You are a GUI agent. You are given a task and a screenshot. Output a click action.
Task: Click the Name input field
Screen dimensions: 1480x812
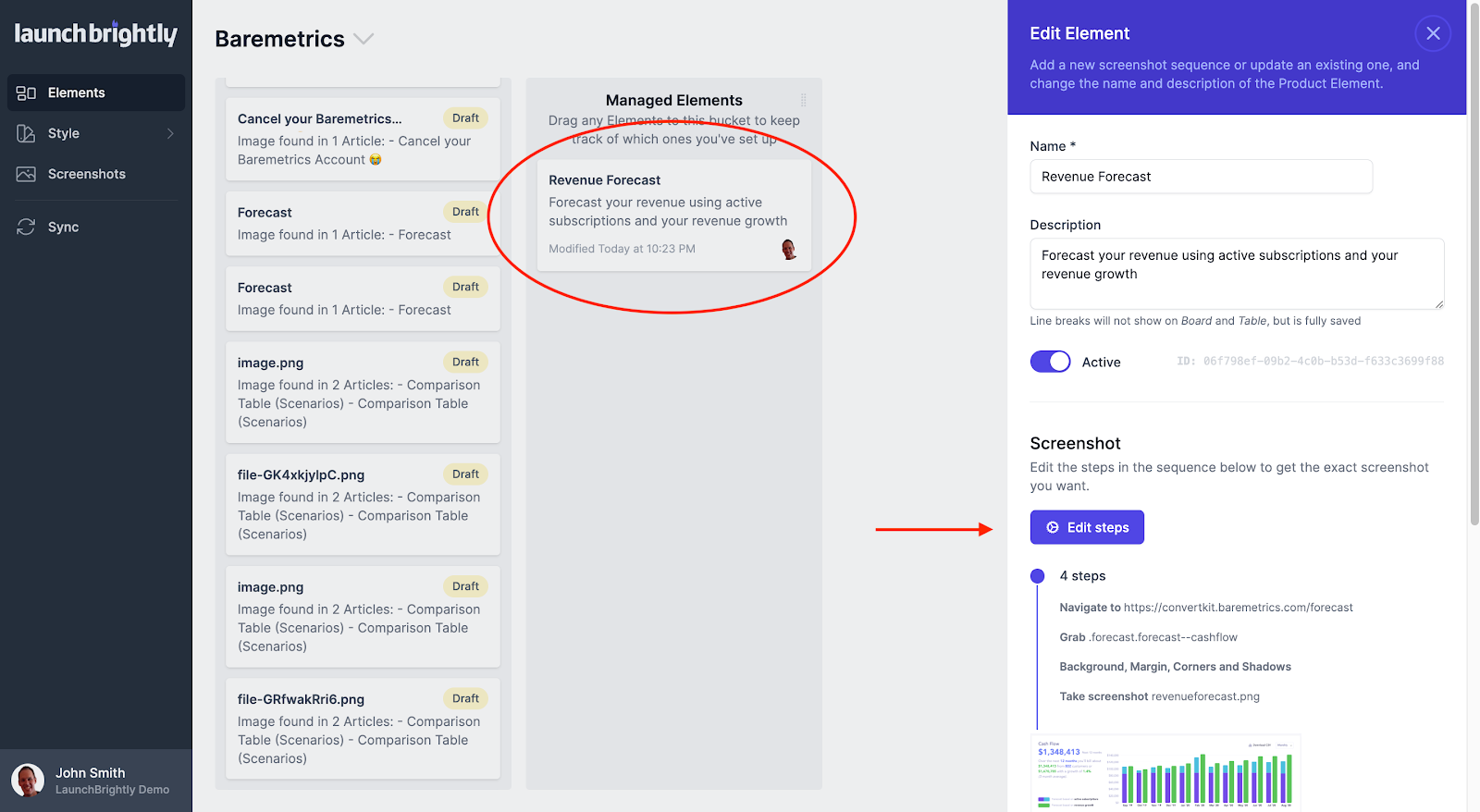[x=1201, y=177]
